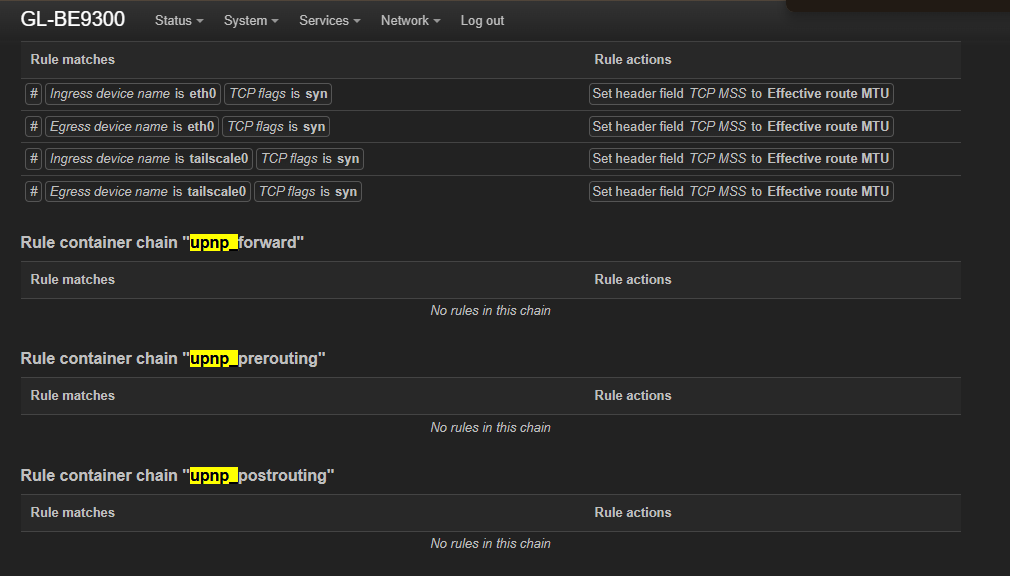Open the Services dropdown menu
The height and width of the screenshot is (576, 1010).
pos(329,21)
